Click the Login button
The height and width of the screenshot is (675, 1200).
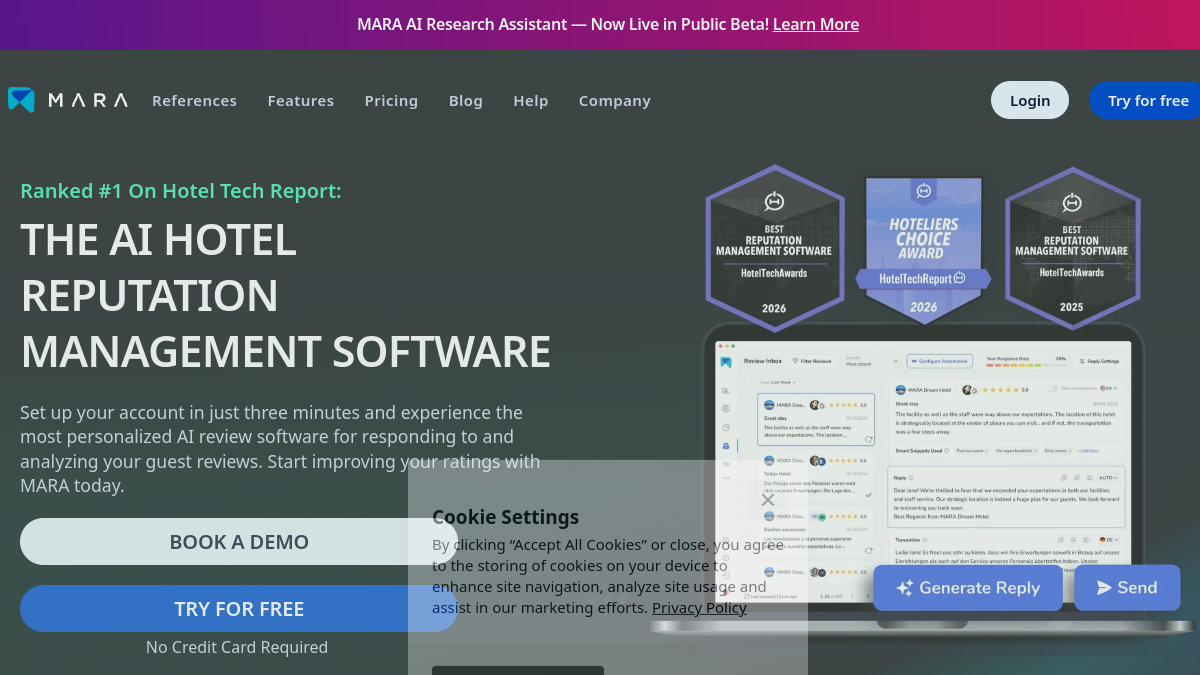coord(1030,100)
